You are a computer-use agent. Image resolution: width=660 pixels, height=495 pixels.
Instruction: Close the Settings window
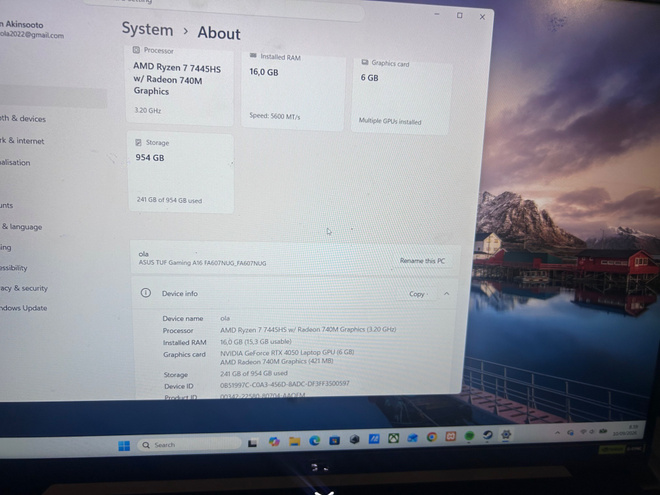click(x=482, y=17)
